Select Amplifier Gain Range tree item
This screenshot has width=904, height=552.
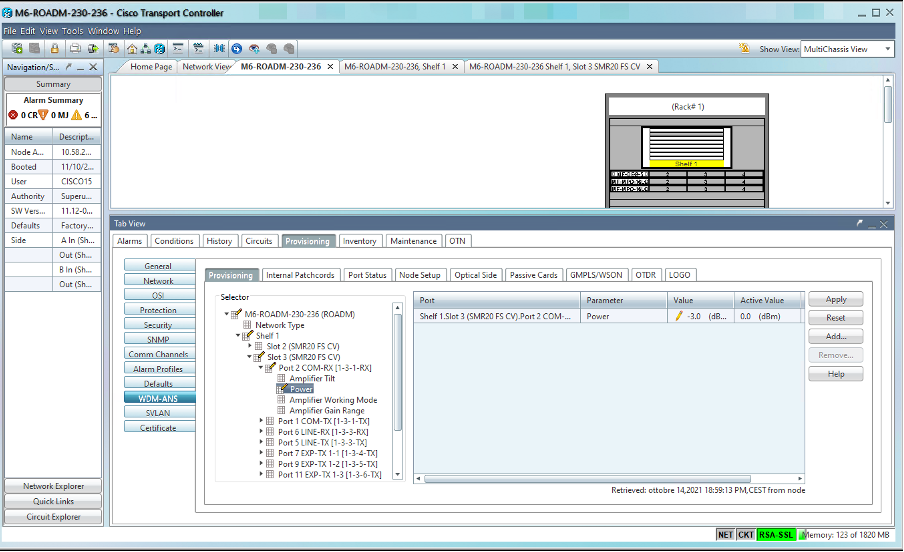327,410
